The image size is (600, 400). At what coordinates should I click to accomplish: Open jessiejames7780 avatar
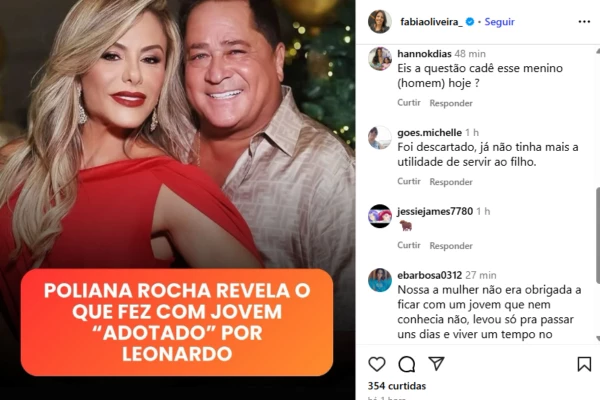coord(380,216)
